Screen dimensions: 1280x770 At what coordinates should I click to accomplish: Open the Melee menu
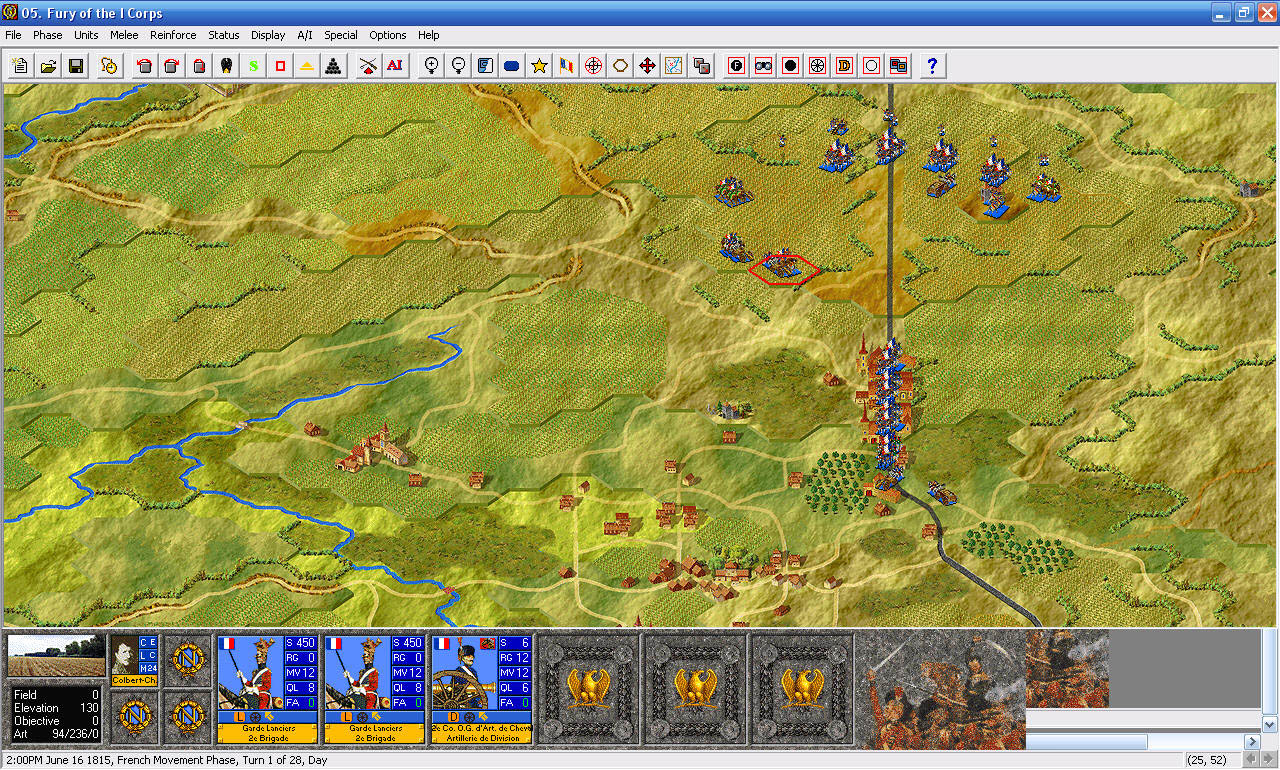click(125, 35)
